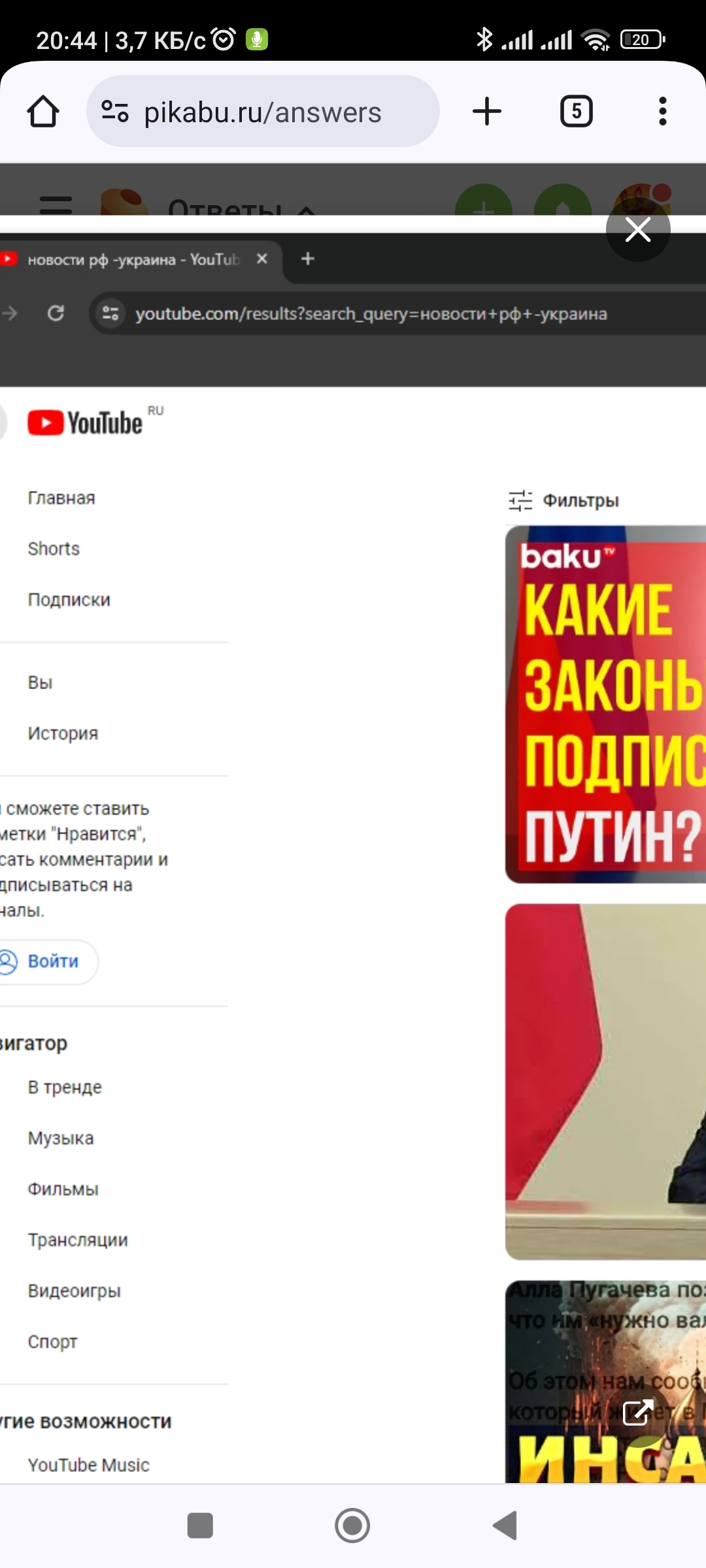This screenshot has width=706, height=1568.
Task: Tap the Android recent apps square button
Action: 200,1526
